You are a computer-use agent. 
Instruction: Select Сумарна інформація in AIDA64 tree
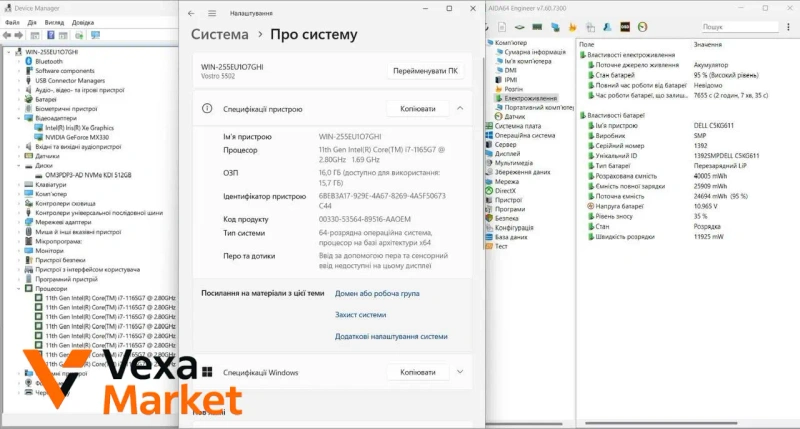pyautogui.click(x=535, y=52)
